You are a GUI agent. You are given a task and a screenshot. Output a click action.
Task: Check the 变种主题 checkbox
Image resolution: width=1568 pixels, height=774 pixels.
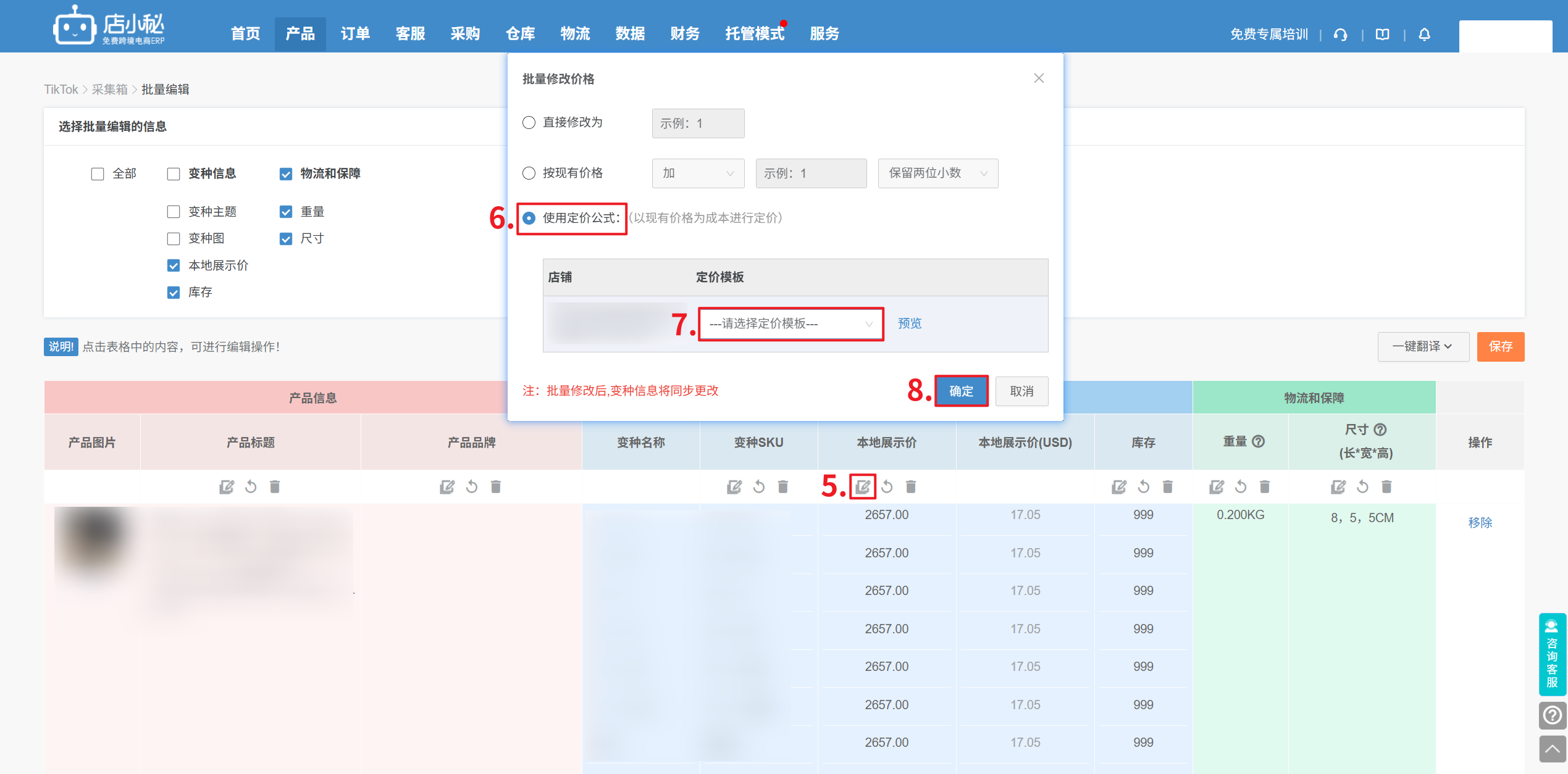[174, 212]
